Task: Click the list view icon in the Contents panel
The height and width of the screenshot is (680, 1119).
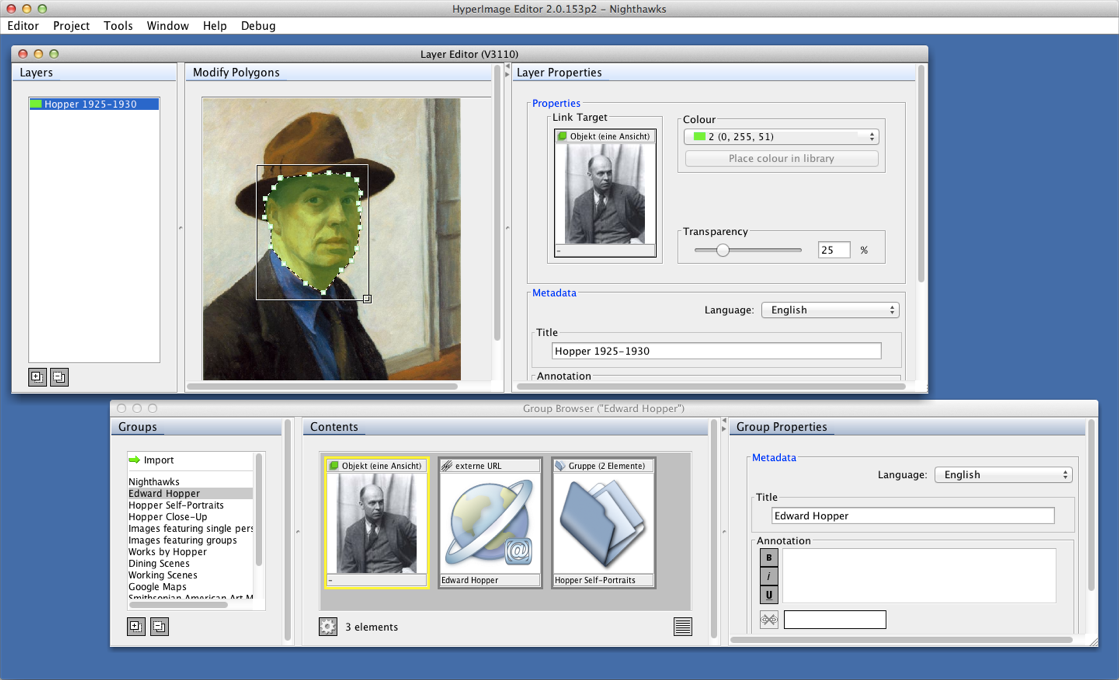Action: click(x=683, y=626)
